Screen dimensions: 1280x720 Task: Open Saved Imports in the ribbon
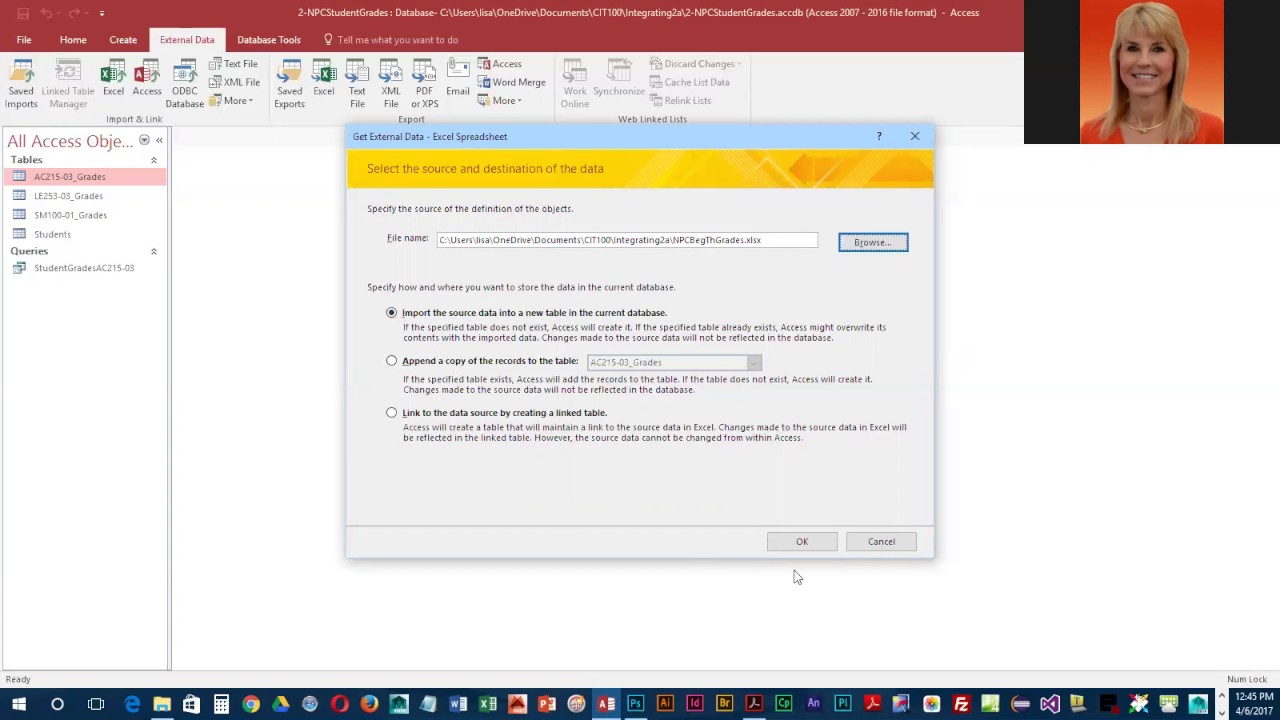(x=21, y=84)
